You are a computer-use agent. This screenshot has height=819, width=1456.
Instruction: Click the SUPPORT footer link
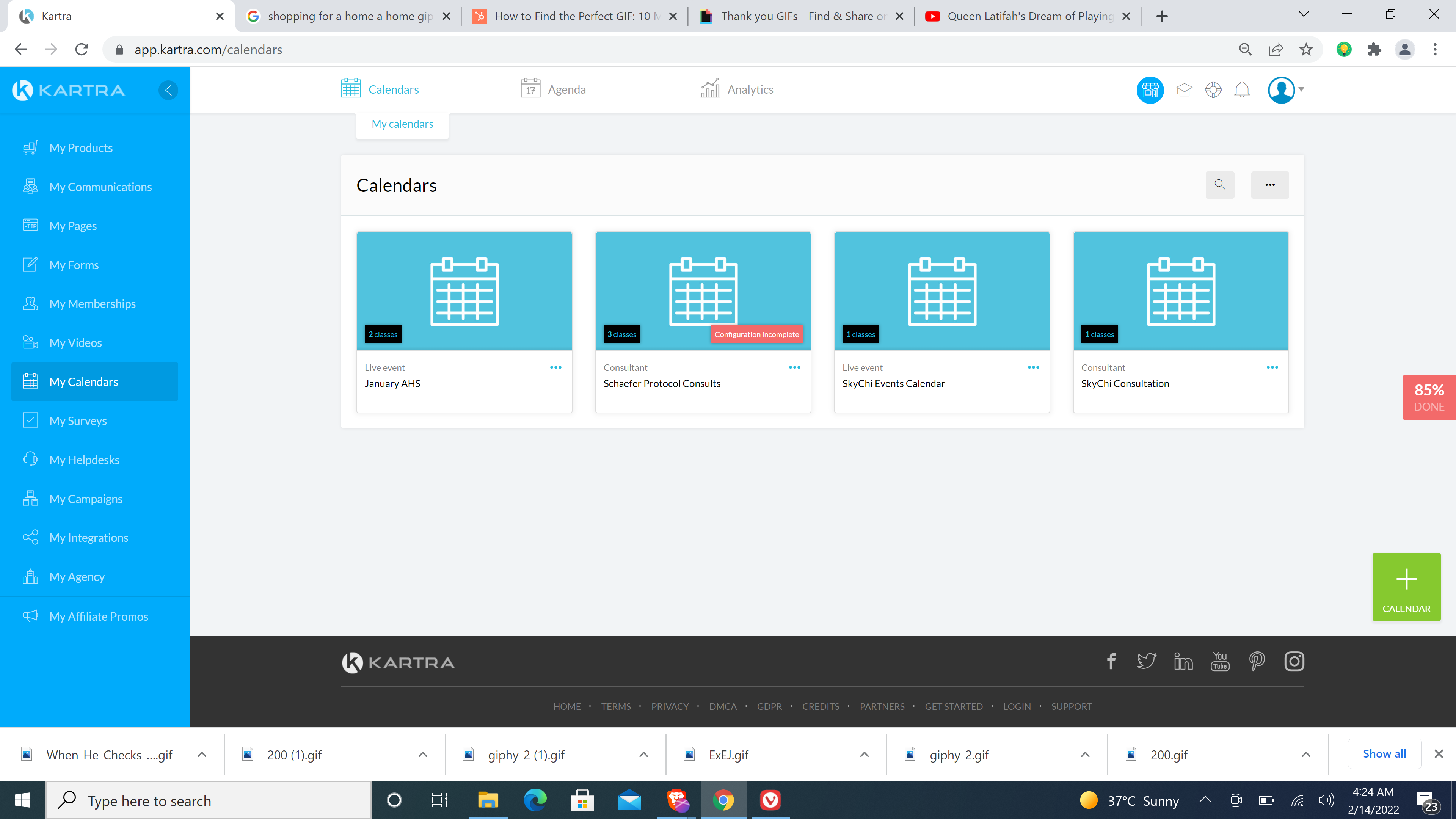coord(1071,706)
